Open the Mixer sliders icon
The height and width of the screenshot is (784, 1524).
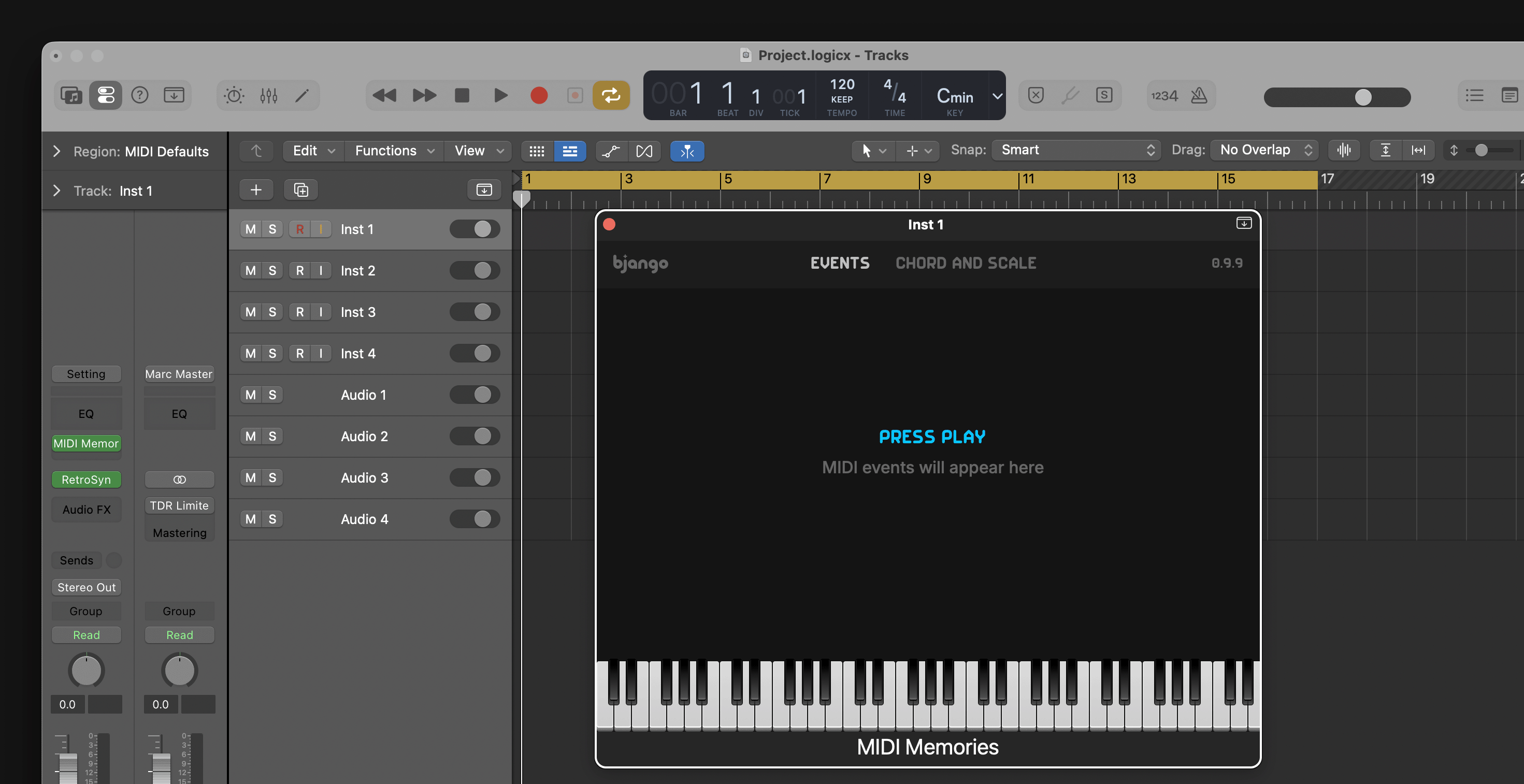(x=269, y=95)
